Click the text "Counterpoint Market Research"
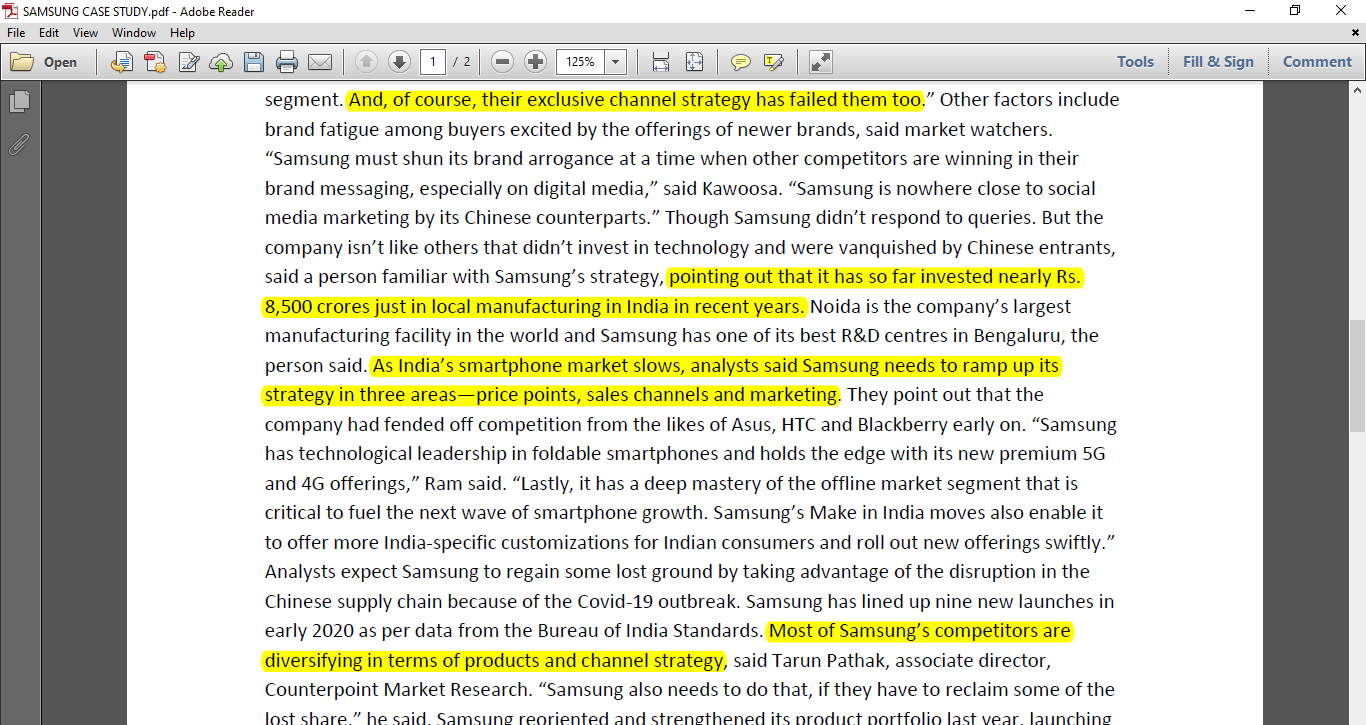 click(x=398, y=690)
